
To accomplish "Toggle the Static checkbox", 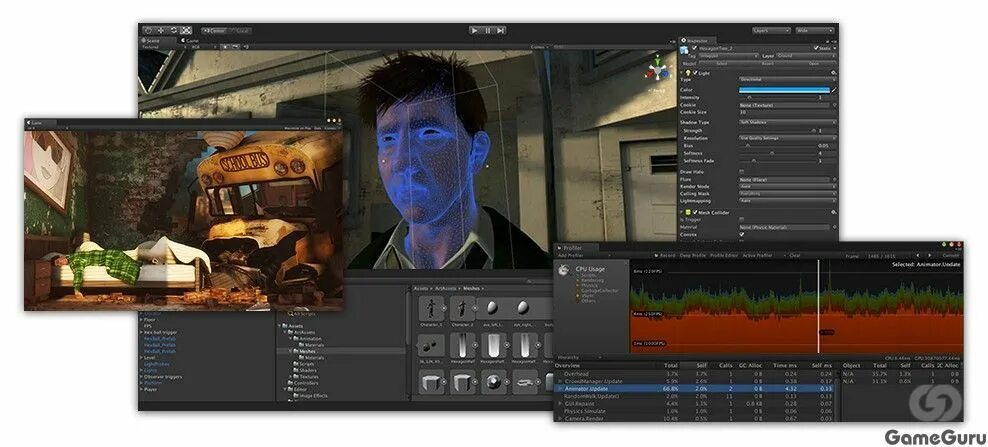I will (x=816, y=48).
